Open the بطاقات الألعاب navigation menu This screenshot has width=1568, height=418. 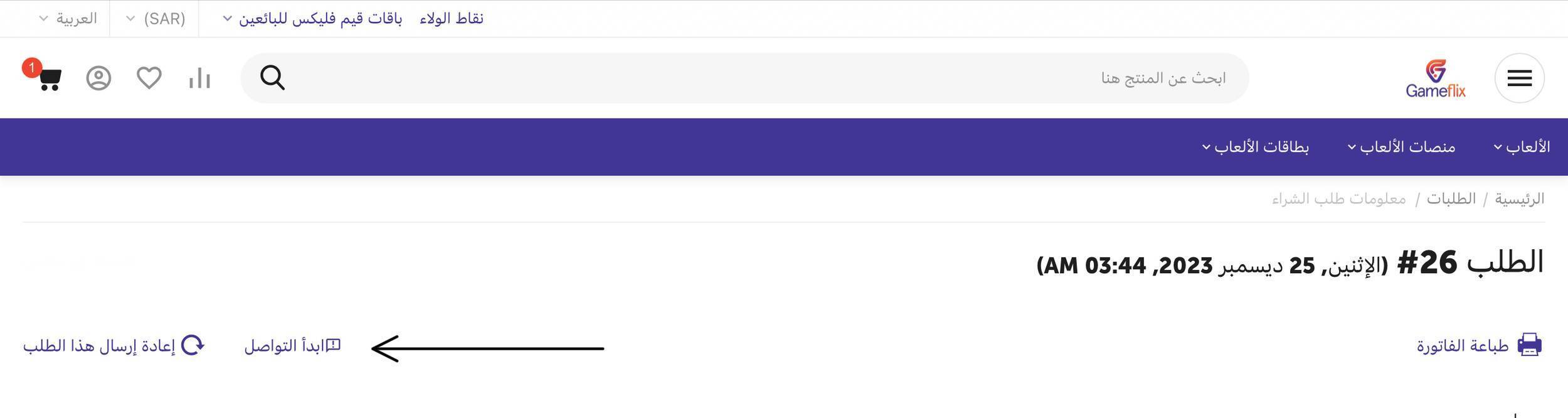point(1255,147)
